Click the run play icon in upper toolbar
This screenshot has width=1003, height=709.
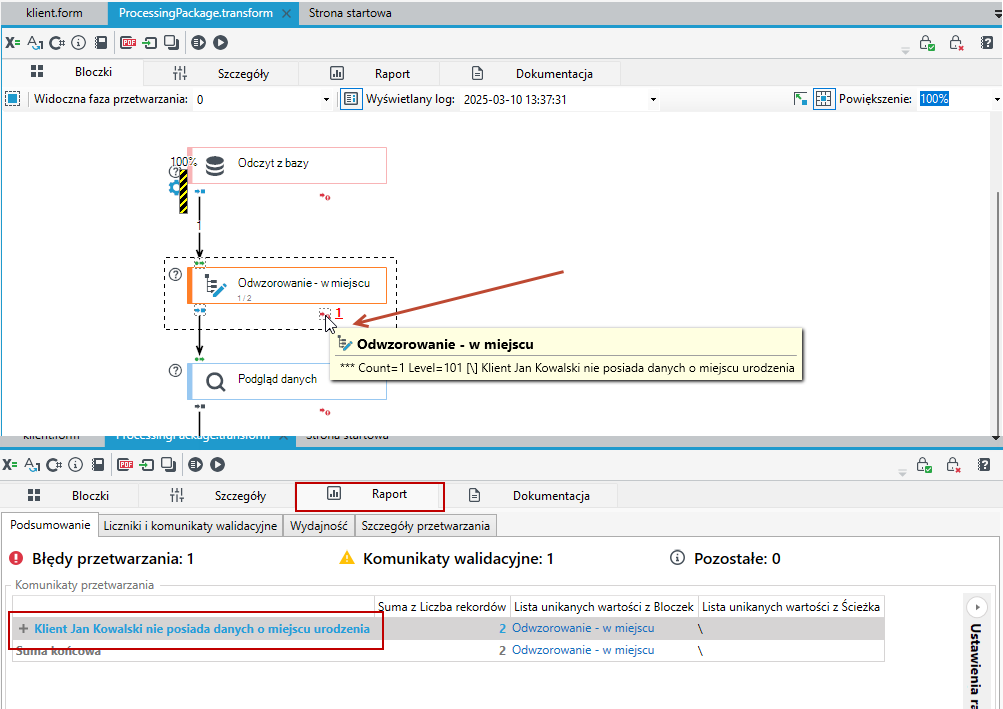(221, 43)
